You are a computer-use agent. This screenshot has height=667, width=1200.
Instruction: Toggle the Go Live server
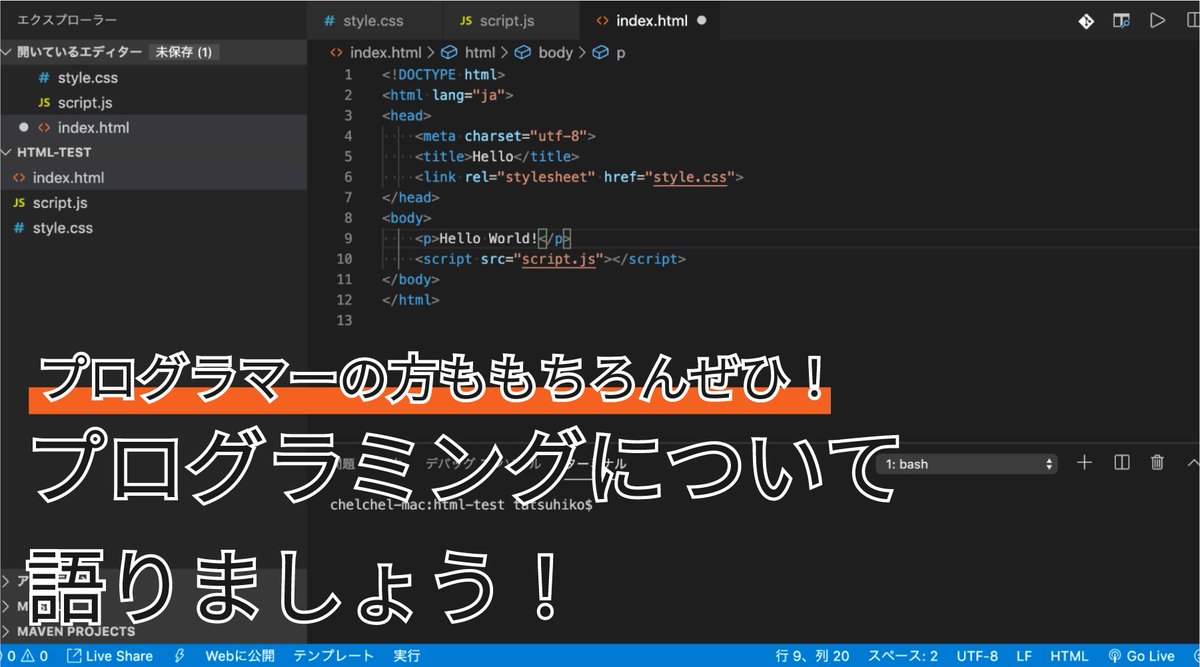pyautogui.click(x=1145, y=656)
